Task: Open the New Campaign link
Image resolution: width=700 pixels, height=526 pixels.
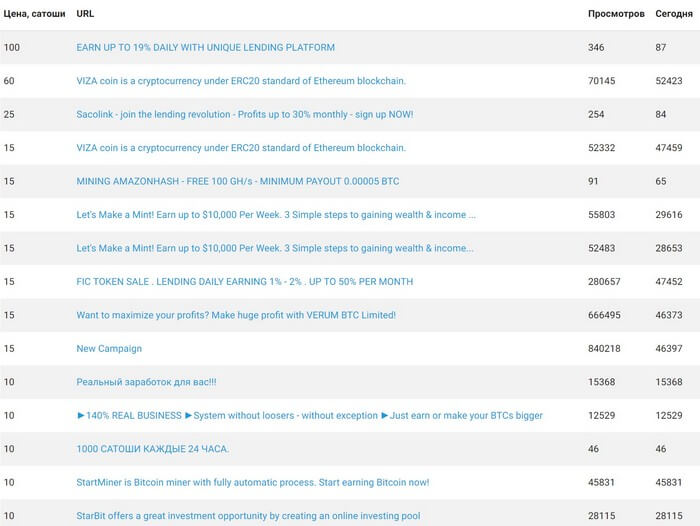Action: (x=109, y=349)
